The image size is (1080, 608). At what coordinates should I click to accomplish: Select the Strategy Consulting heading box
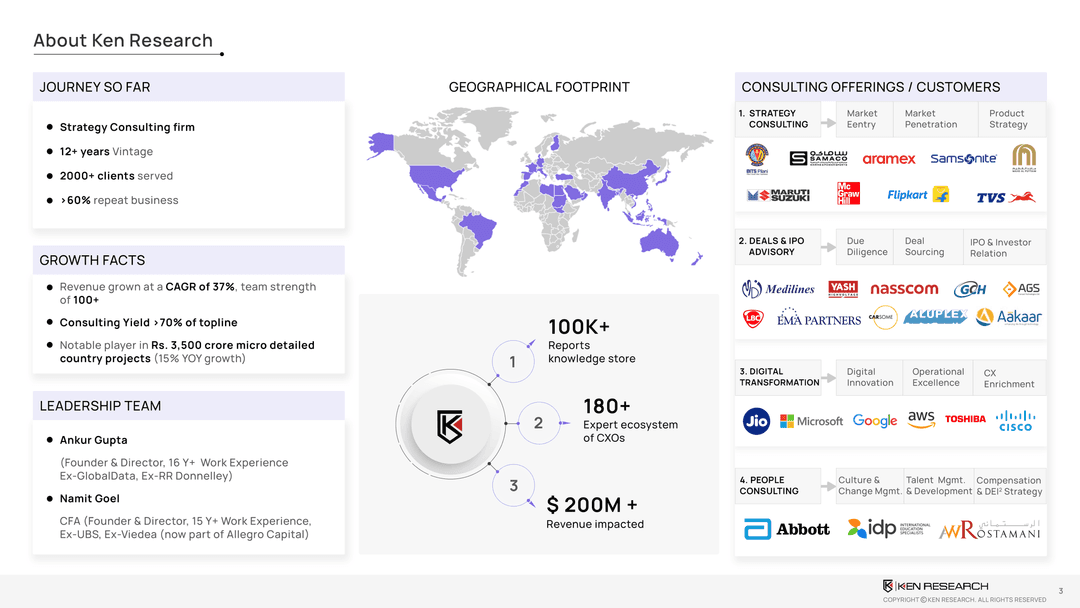pos(778,119)
